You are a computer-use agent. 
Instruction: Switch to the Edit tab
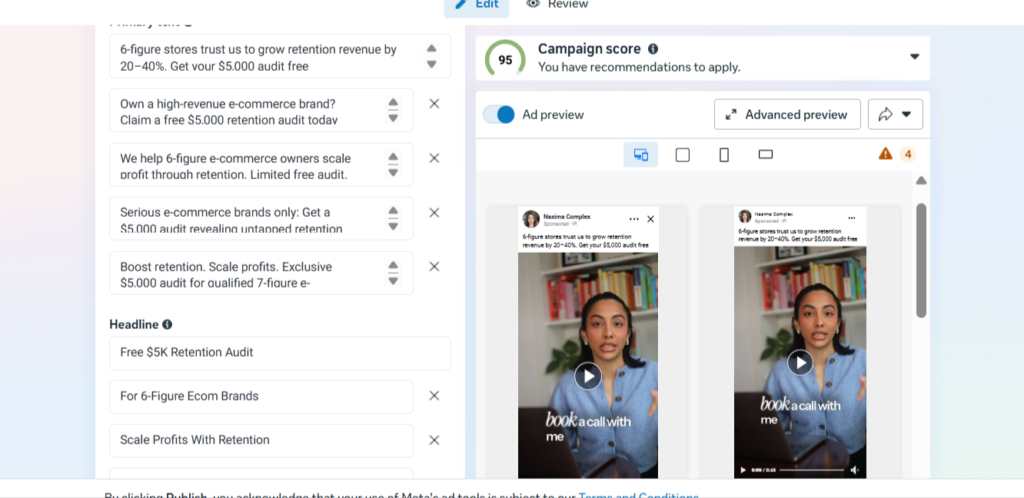[477, 4]
